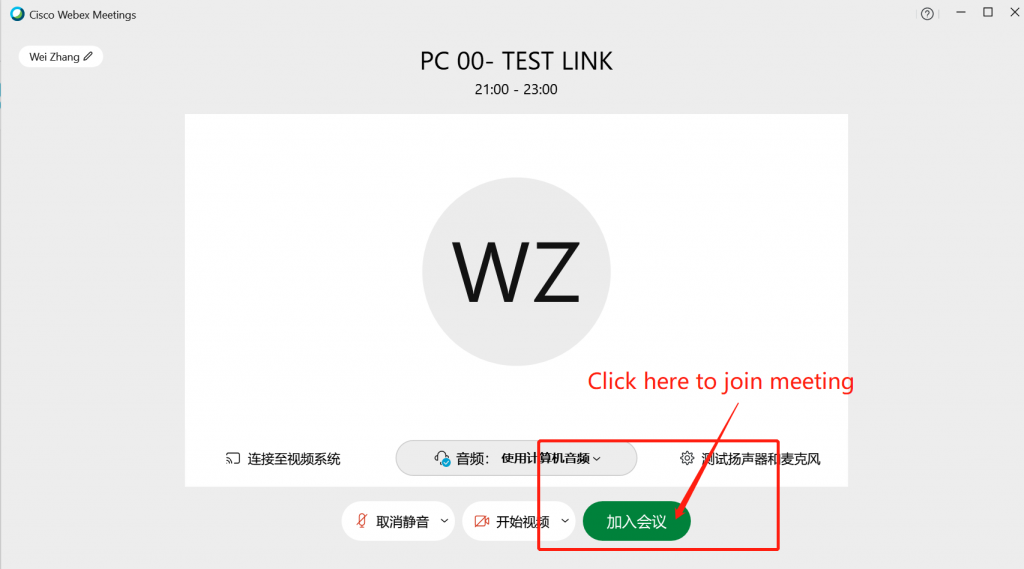Image resolution: width=1024 pixels, height=569 pixels.
Task: Click the cast icon for 连接至视频系统
Action: point(232,459)
